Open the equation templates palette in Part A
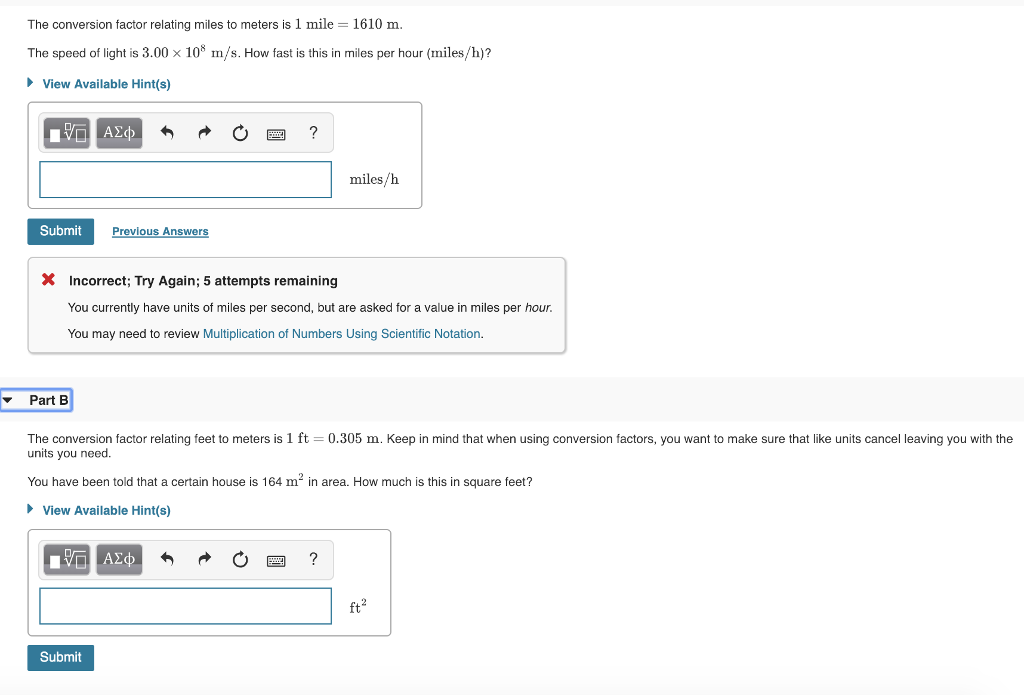The height and width of the screenshot is (695, 1024). click(66, 132)
